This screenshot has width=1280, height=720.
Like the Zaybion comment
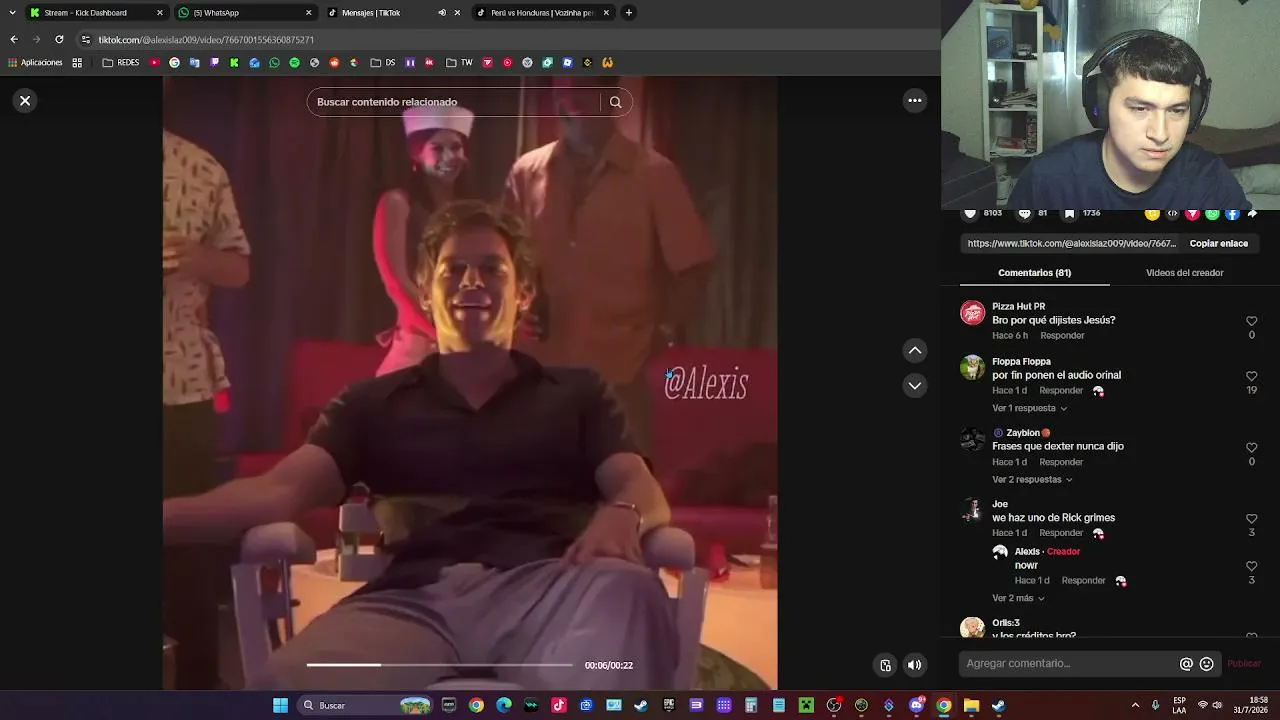[1251, 447]
